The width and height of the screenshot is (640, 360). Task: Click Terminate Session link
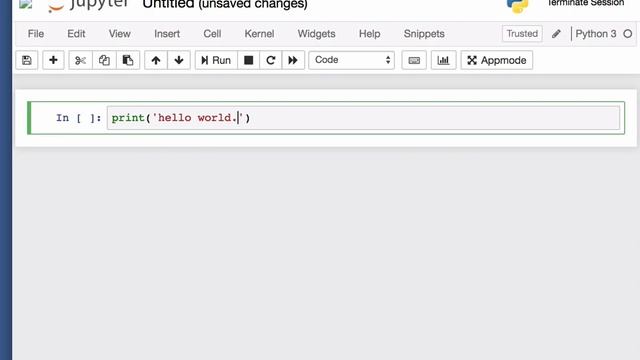[585, 3]
